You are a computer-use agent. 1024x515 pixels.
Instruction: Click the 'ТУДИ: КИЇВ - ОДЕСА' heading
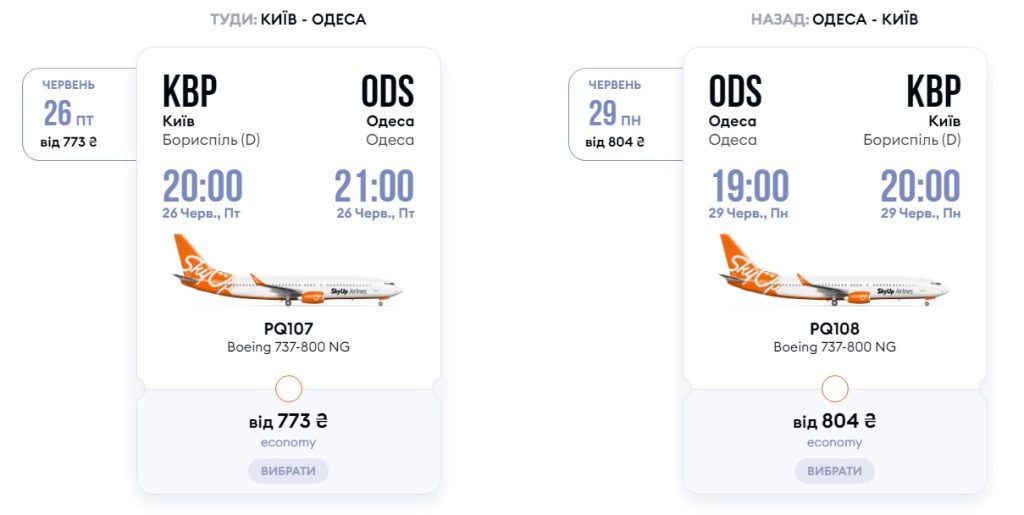pyautogui.click(x=288, y=20)
